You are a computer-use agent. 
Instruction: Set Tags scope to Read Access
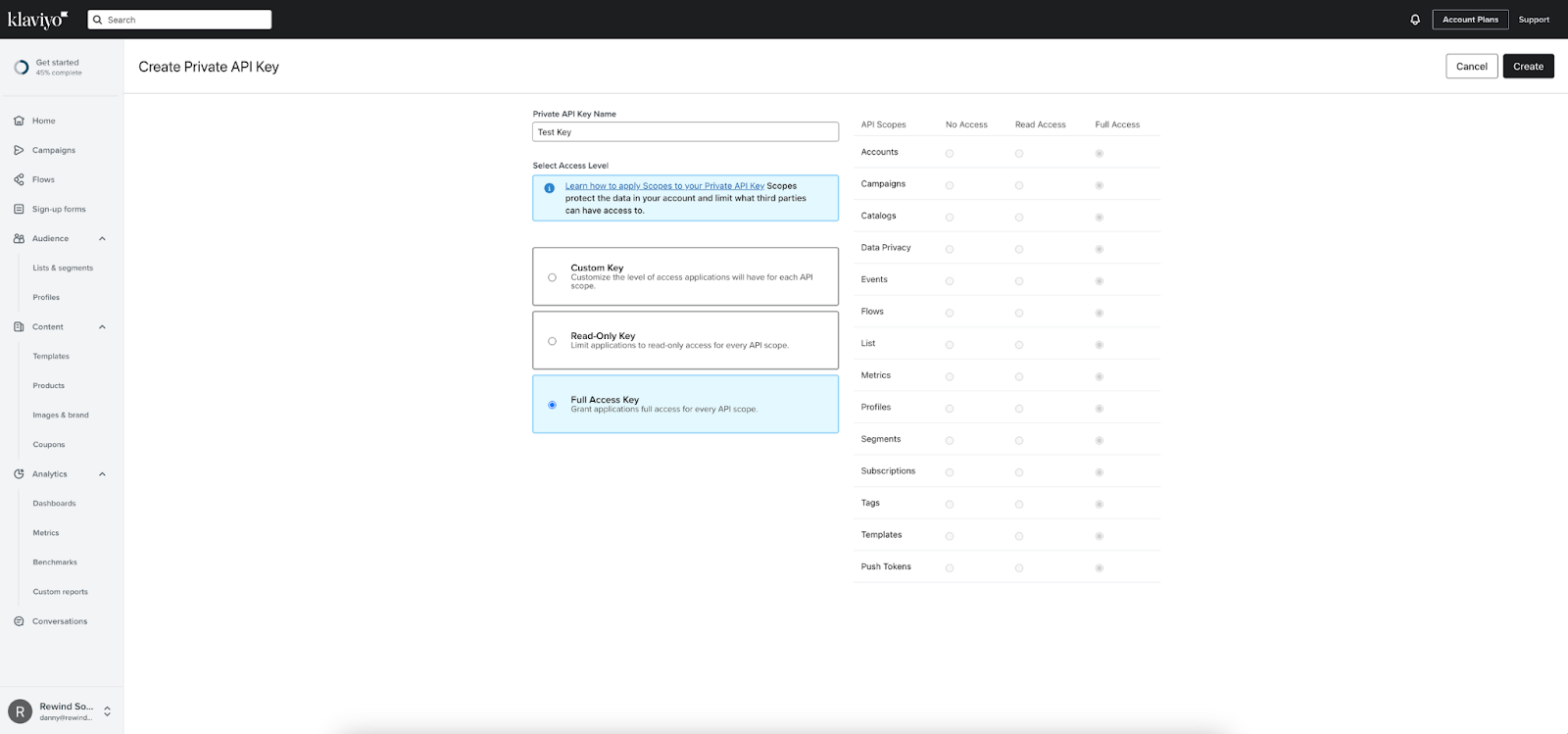click(x=1019, y=505)
